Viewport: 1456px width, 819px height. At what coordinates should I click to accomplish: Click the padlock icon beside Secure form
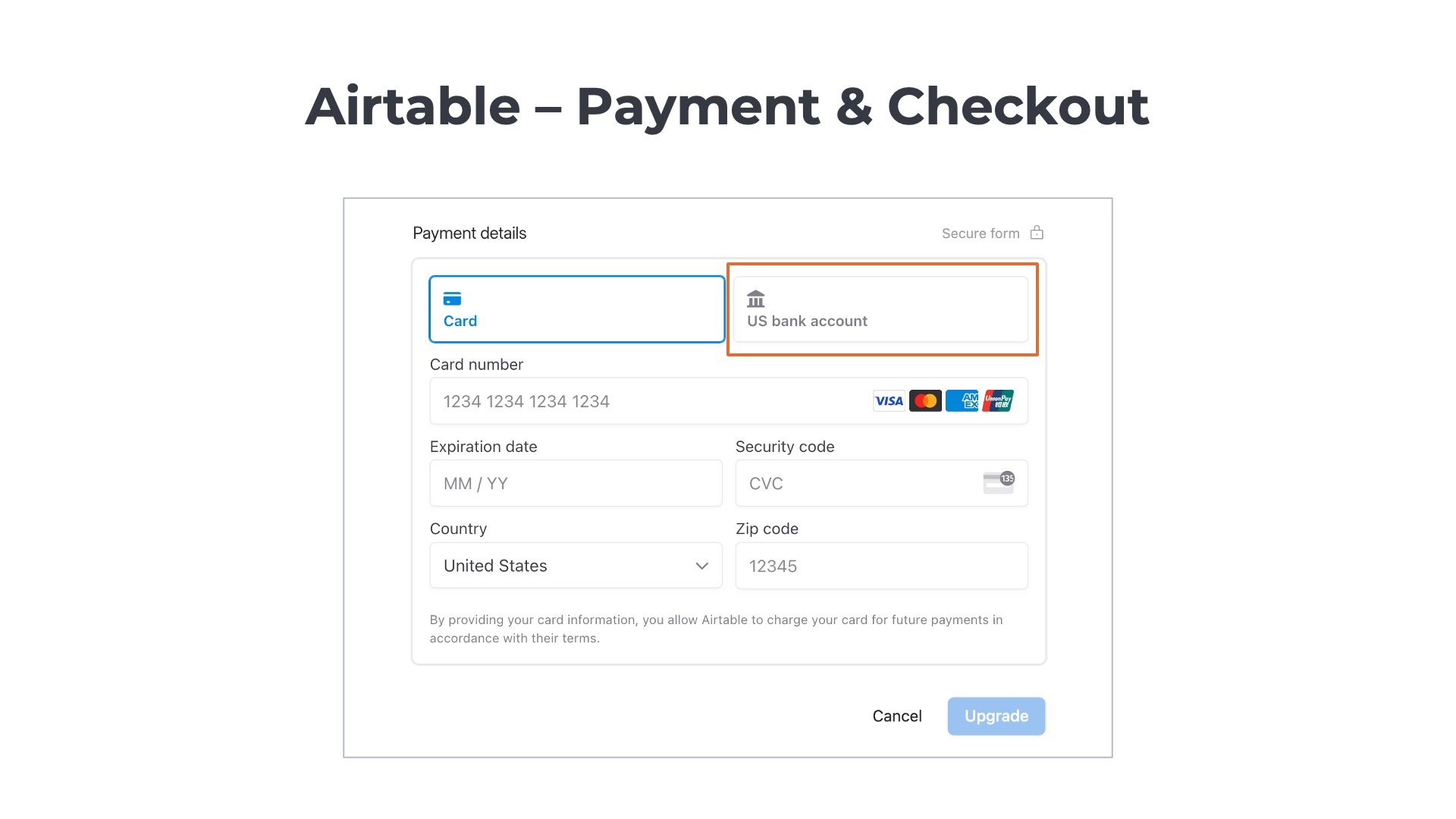pyautogui.click(x=1036, y=232)
